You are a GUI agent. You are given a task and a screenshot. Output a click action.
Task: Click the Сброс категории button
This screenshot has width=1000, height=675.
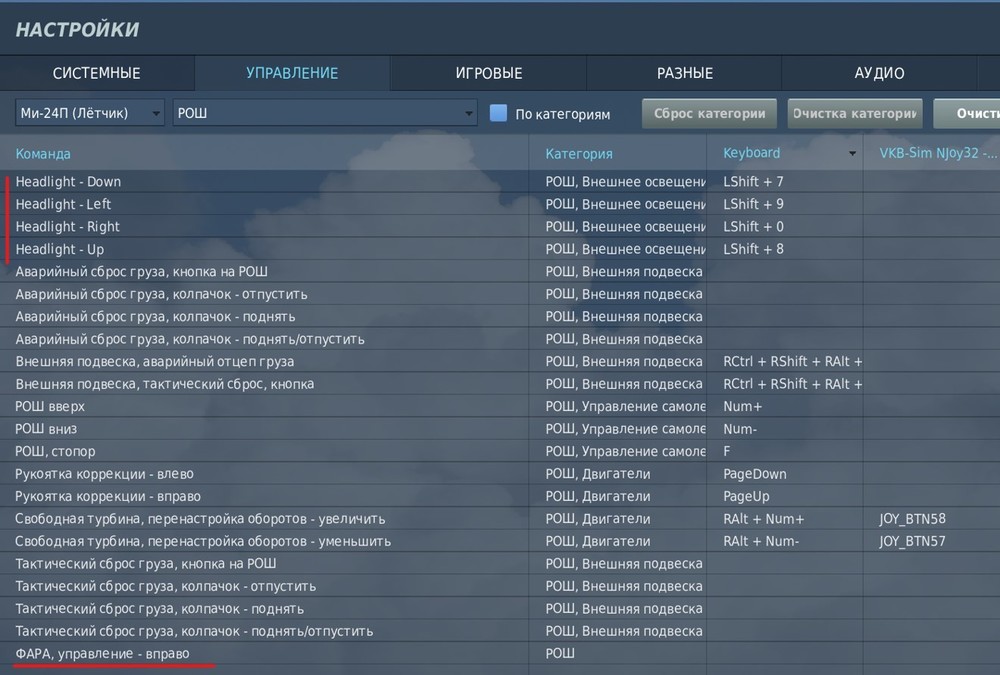pos(709,114)
